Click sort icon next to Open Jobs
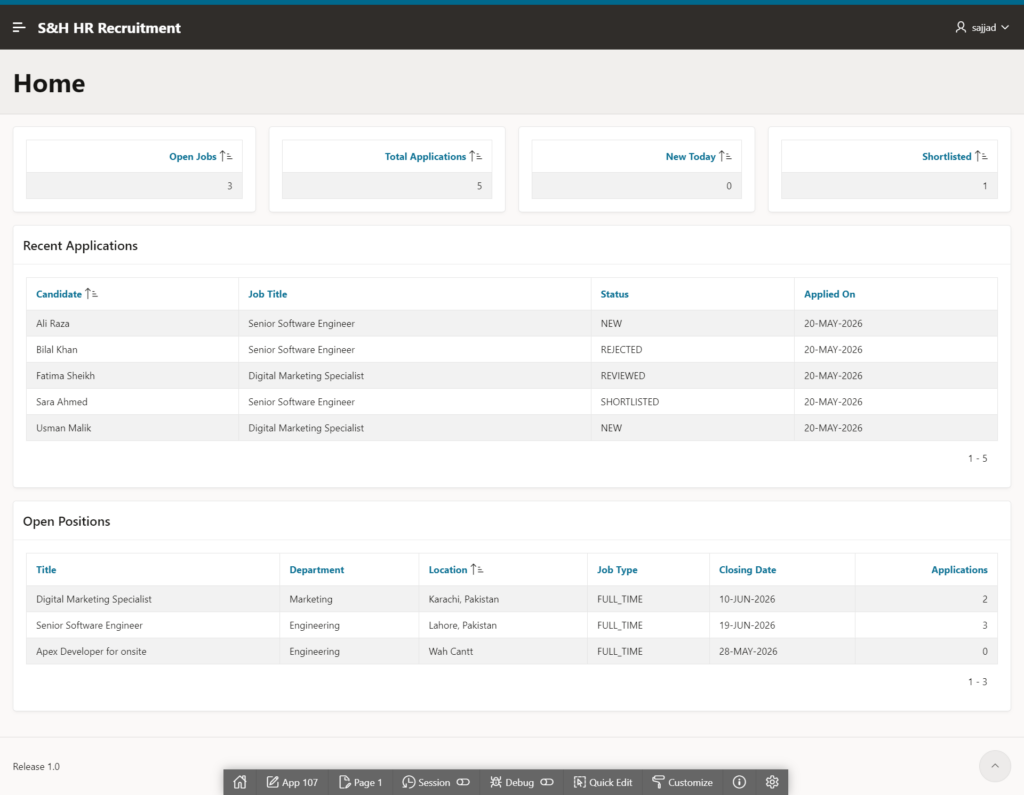1024x795 pixels. coord(226,156)
